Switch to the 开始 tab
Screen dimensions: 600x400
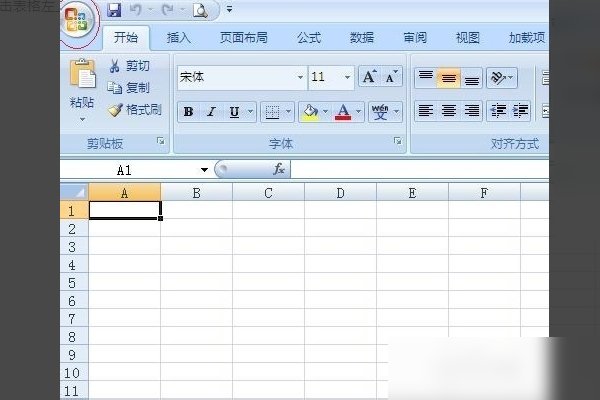click(x=126, y=38)
